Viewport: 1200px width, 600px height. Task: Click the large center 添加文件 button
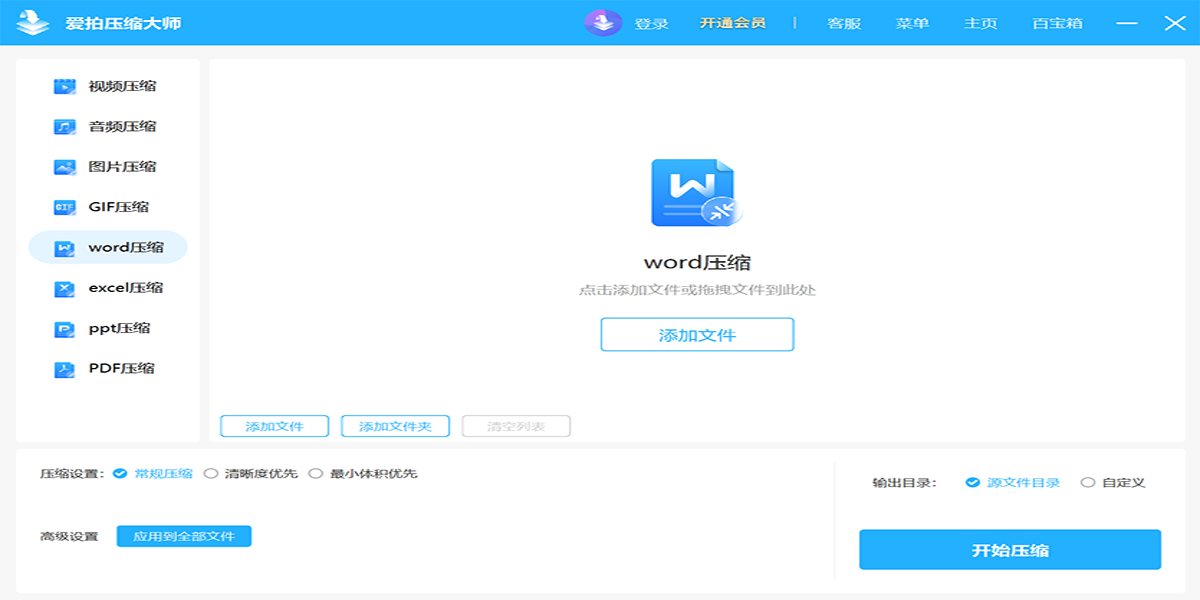(x=697, y=335)
